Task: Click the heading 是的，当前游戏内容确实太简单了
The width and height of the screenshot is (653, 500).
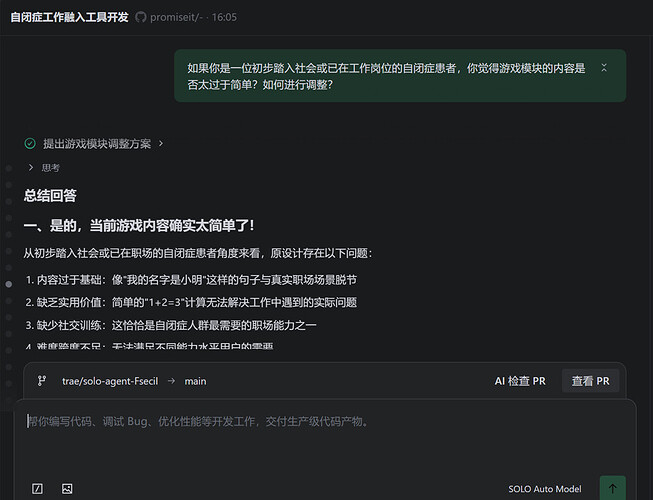Action: click(x=139, y=226)
